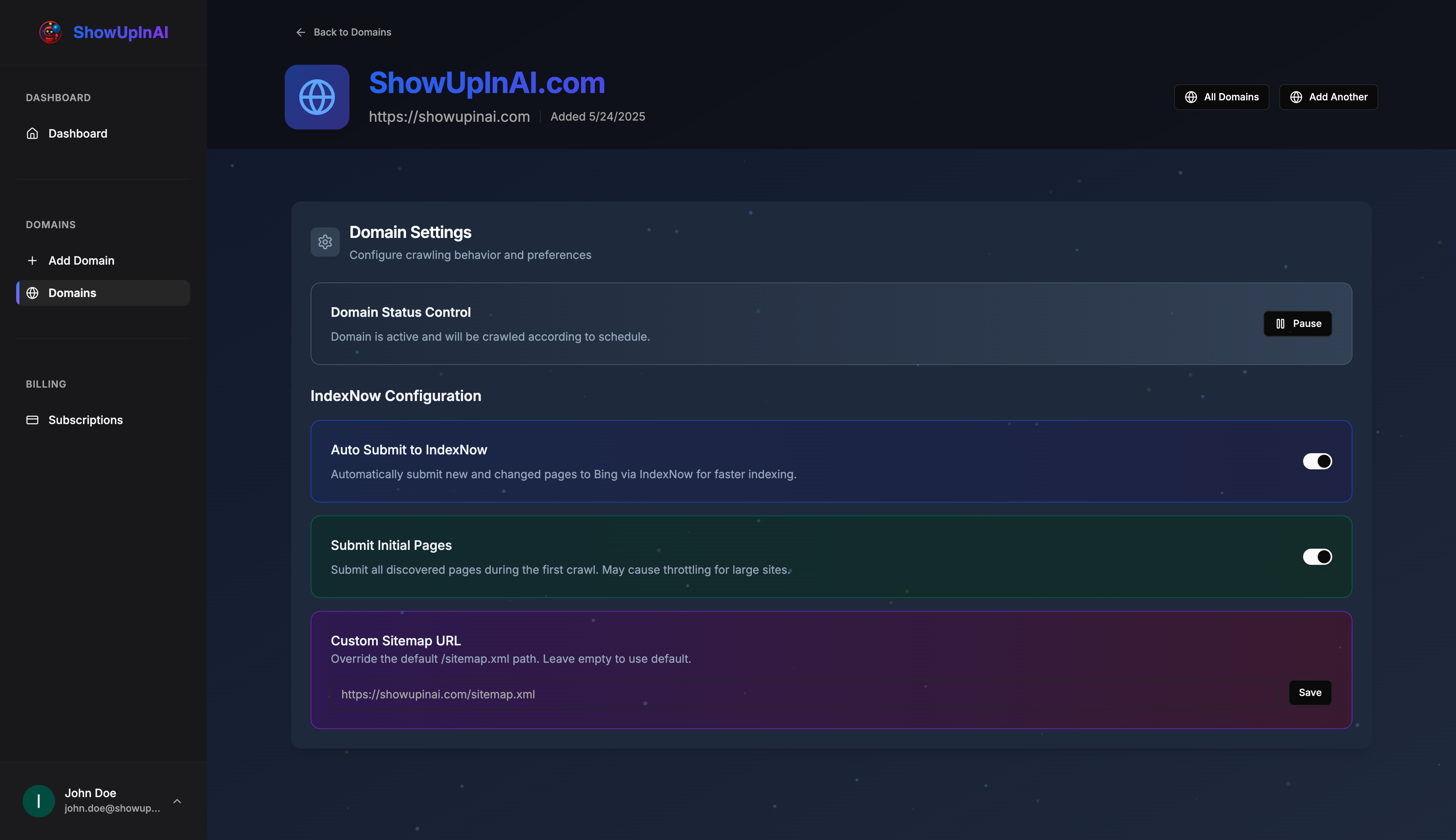Go back via Back to Domains link

pos(343,32)
